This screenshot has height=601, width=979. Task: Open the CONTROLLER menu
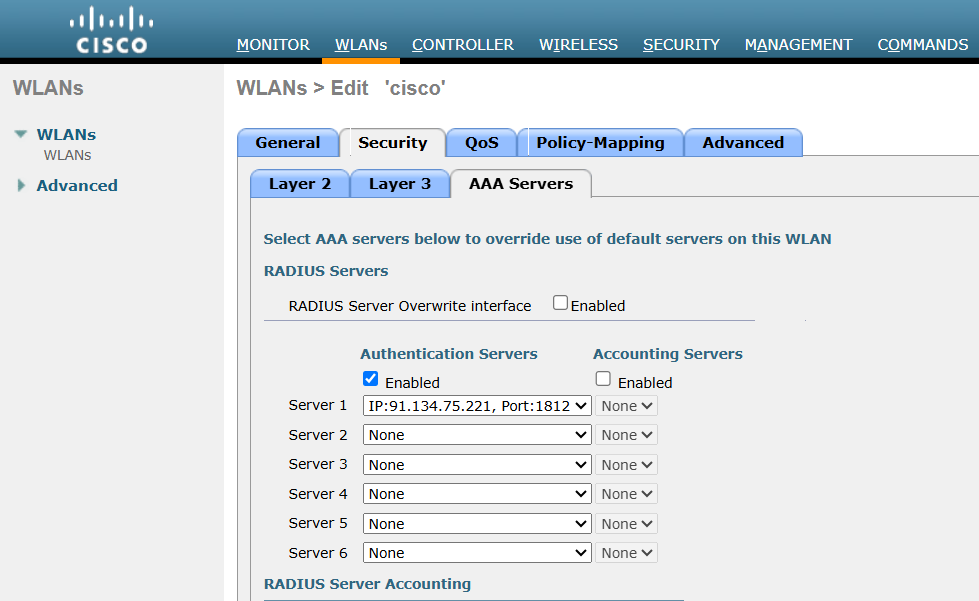pos(463,45)
